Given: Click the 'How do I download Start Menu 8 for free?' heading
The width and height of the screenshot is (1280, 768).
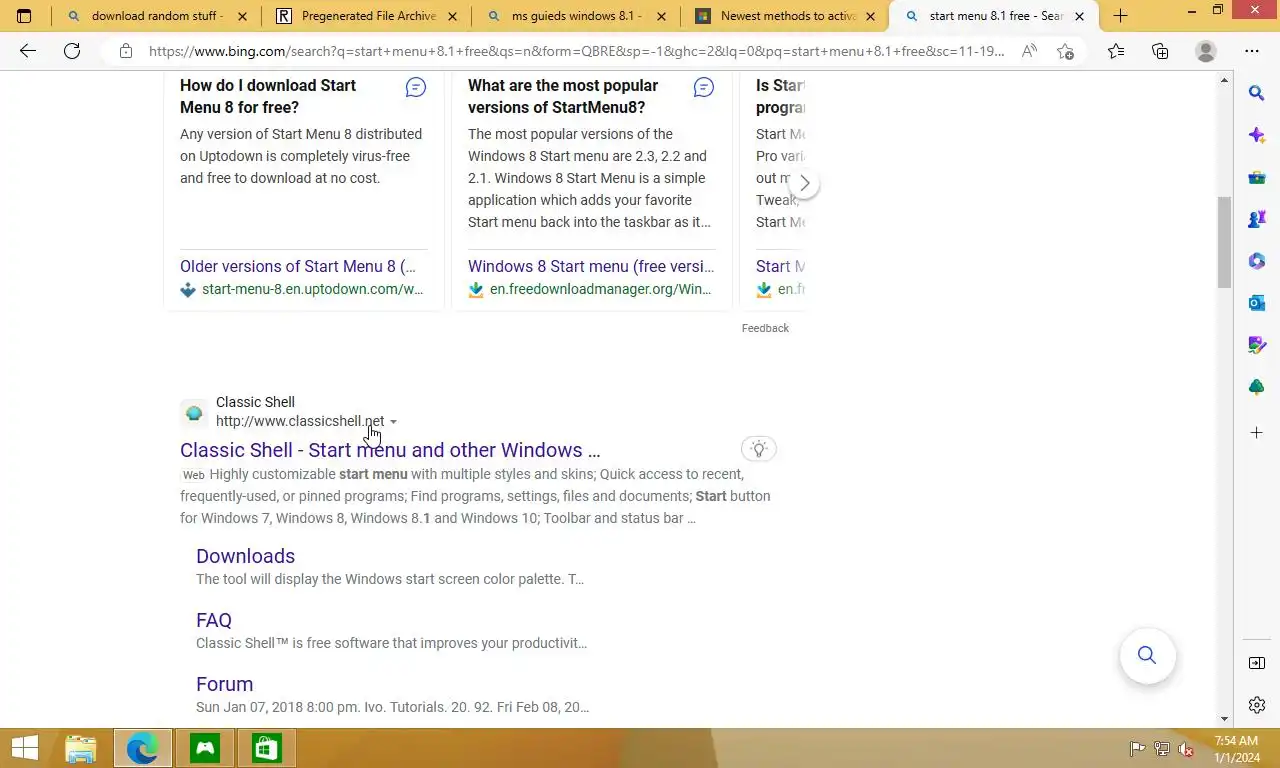Looking at the screenshot, I should point(268,96).
